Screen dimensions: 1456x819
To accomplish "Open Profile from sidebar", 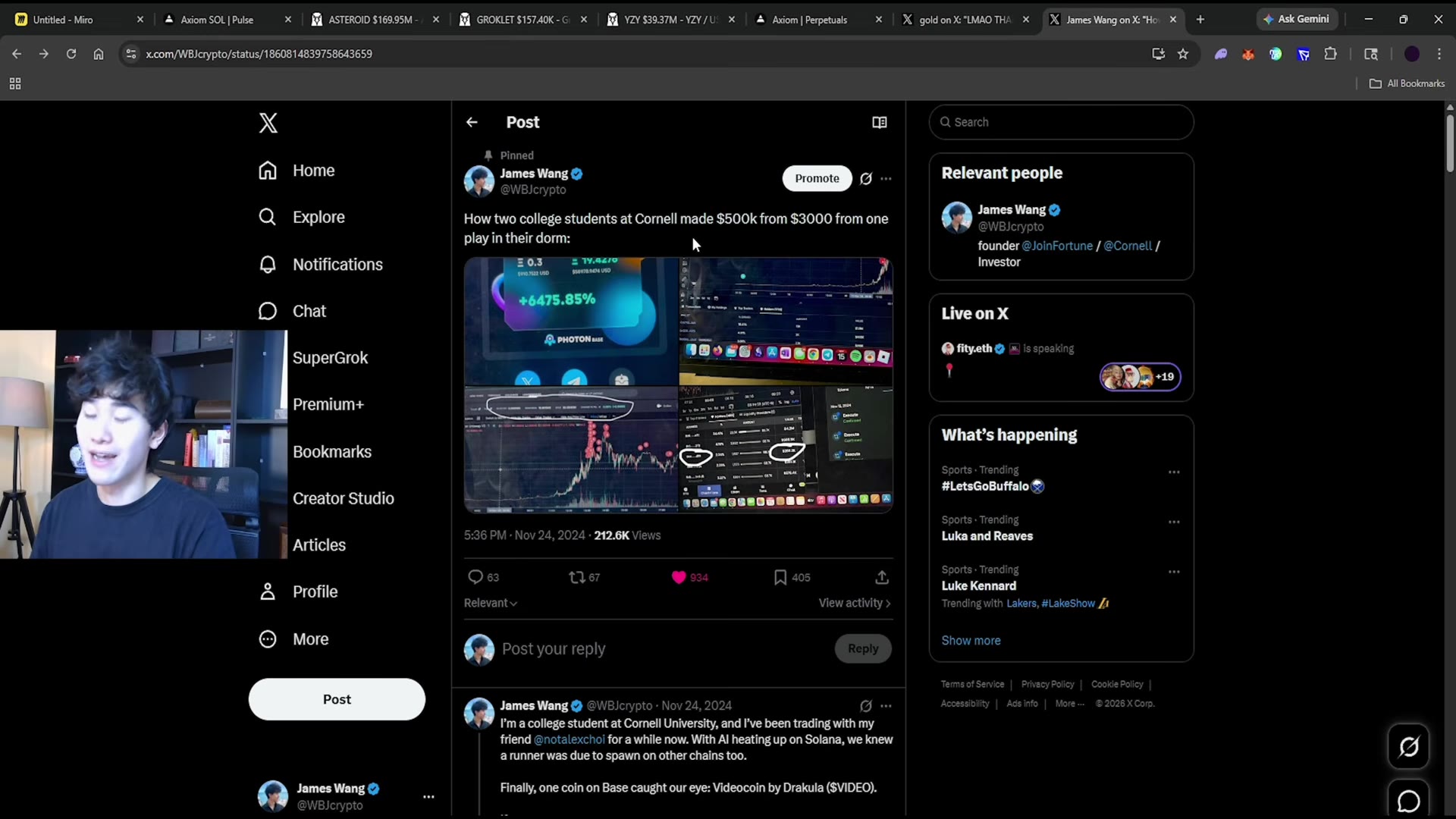I will coord(298,591).
